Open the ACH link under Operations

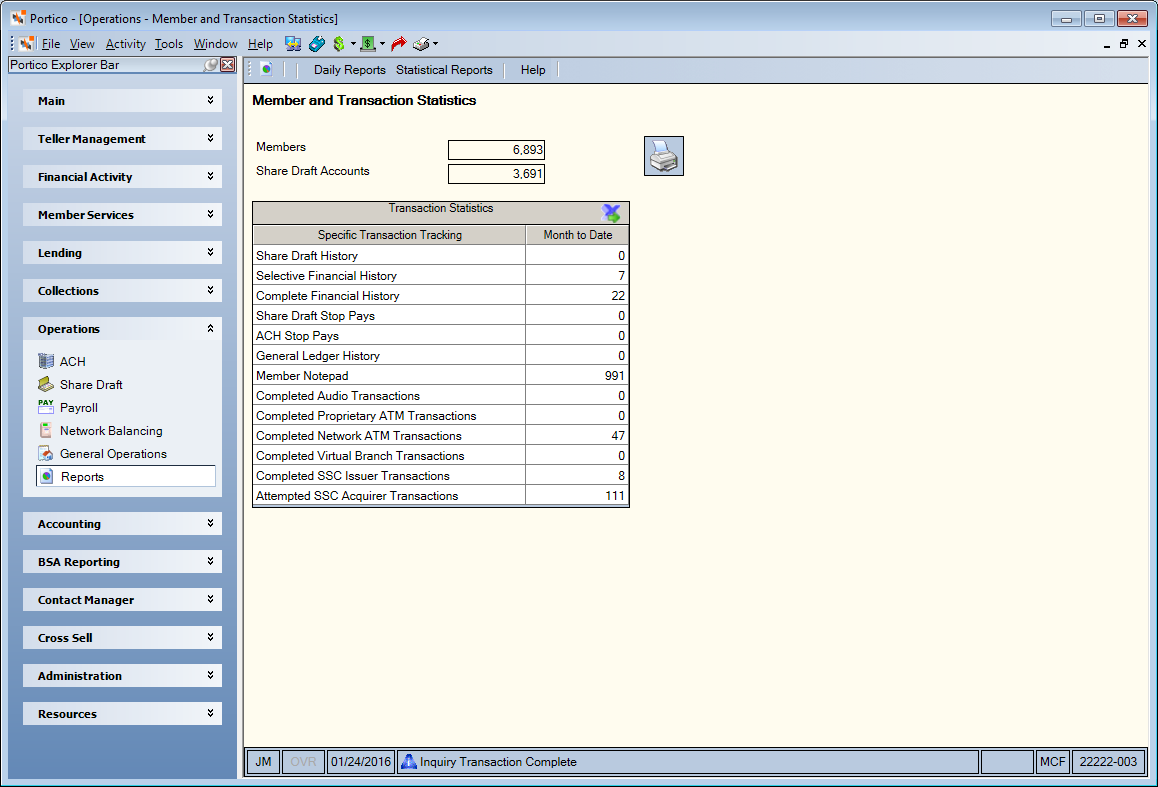pyautogui.click(x=72, y=362)
